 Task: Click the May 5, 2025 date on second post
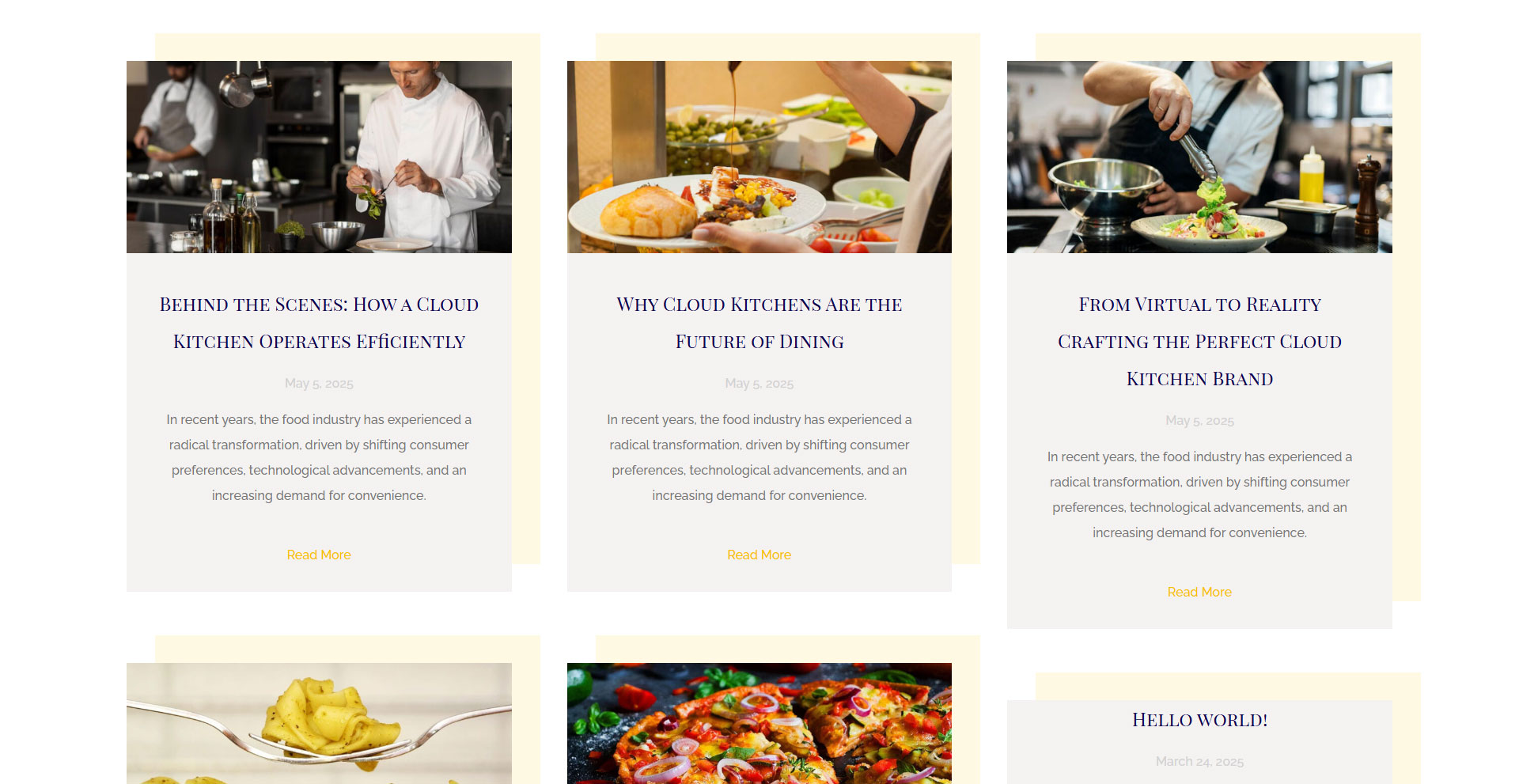(759, 384)
